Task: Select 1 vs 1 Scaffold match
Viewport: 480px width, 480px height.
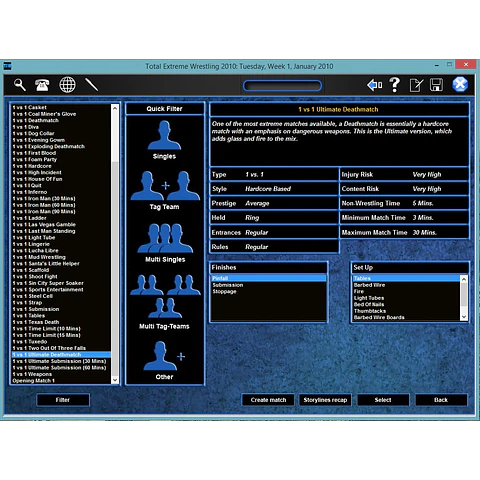Action: (61, 270)
